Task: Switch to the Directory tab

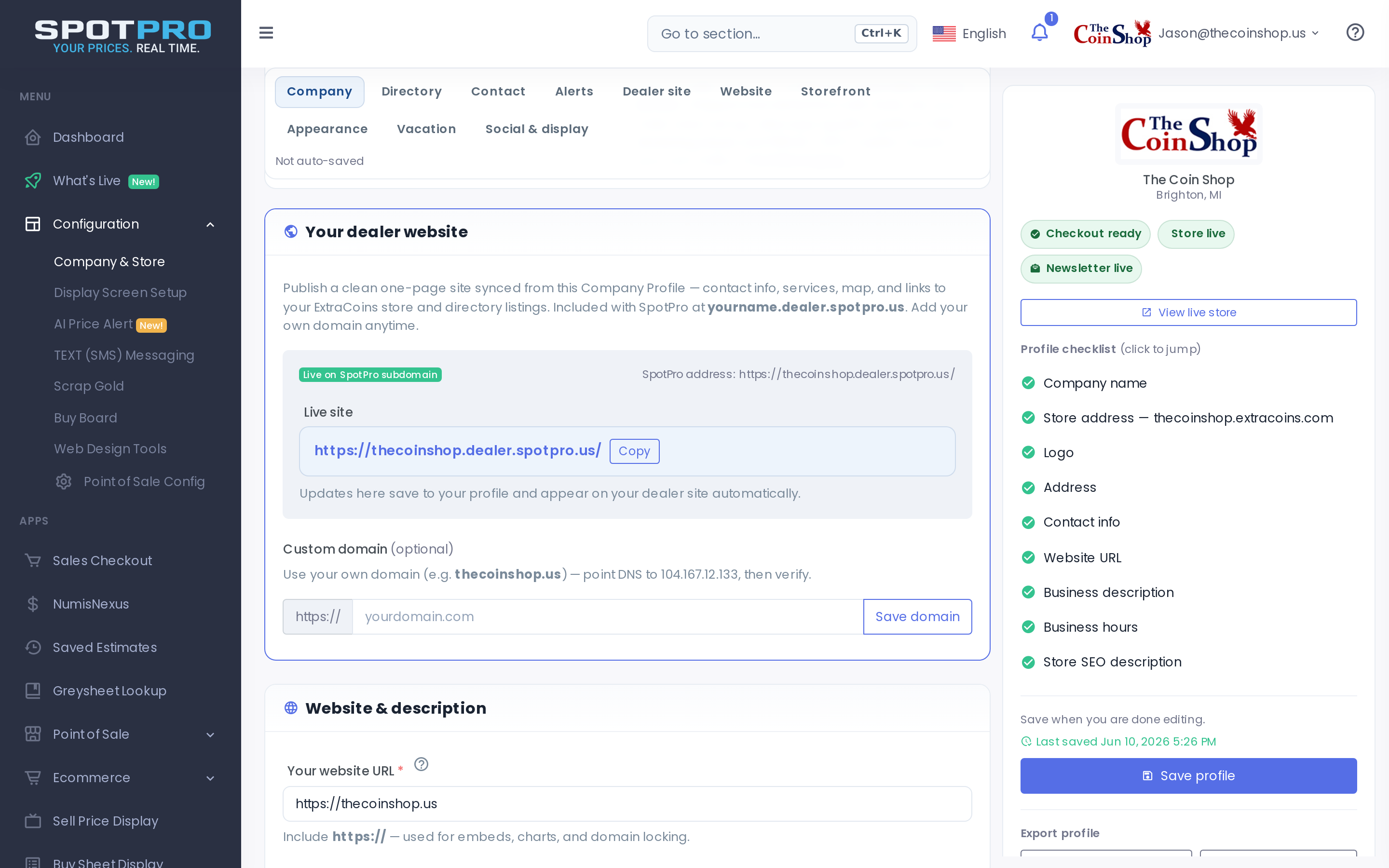Action: point(411,92)
